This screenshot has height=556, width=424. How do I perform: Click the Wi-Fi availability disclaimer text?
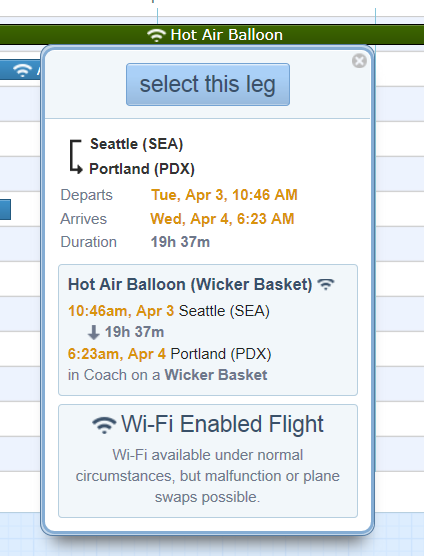[208, 476]
